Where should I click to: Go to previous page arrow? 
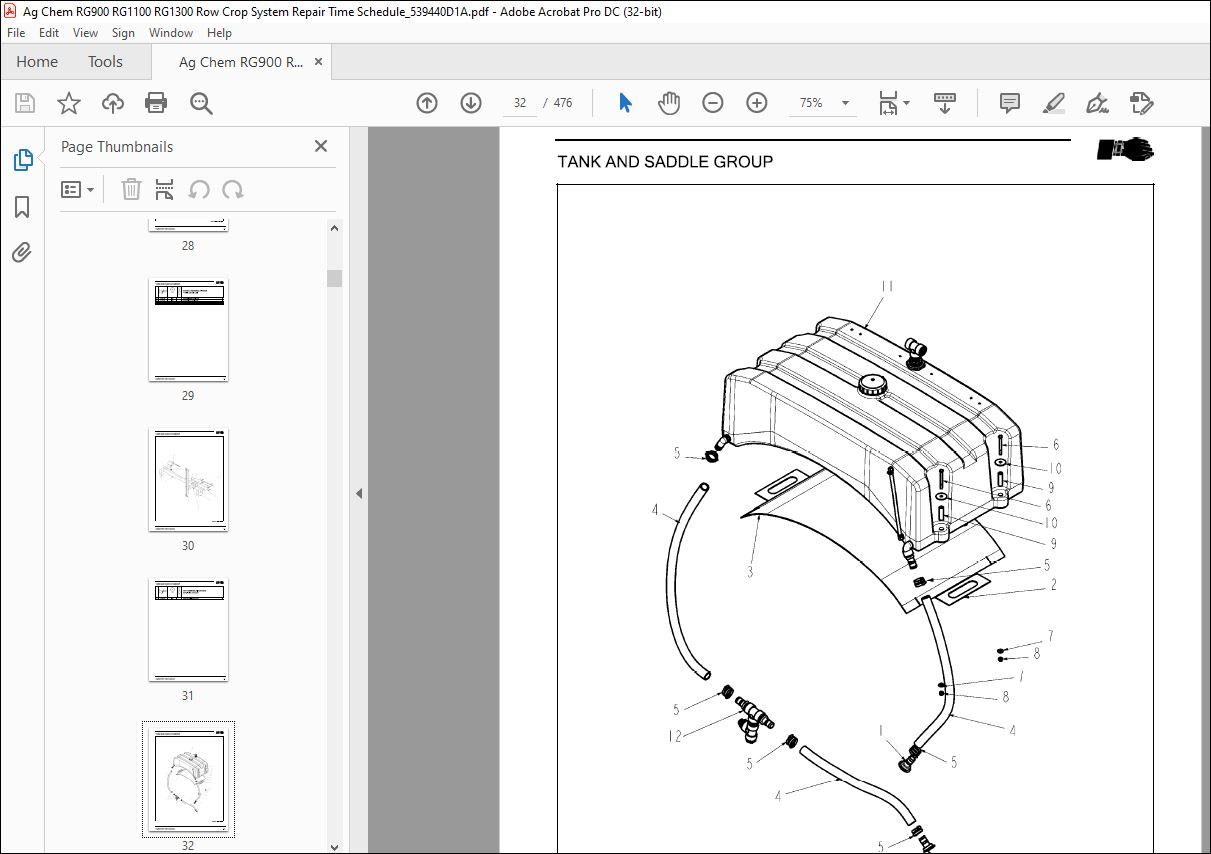(x=427, y=103)
